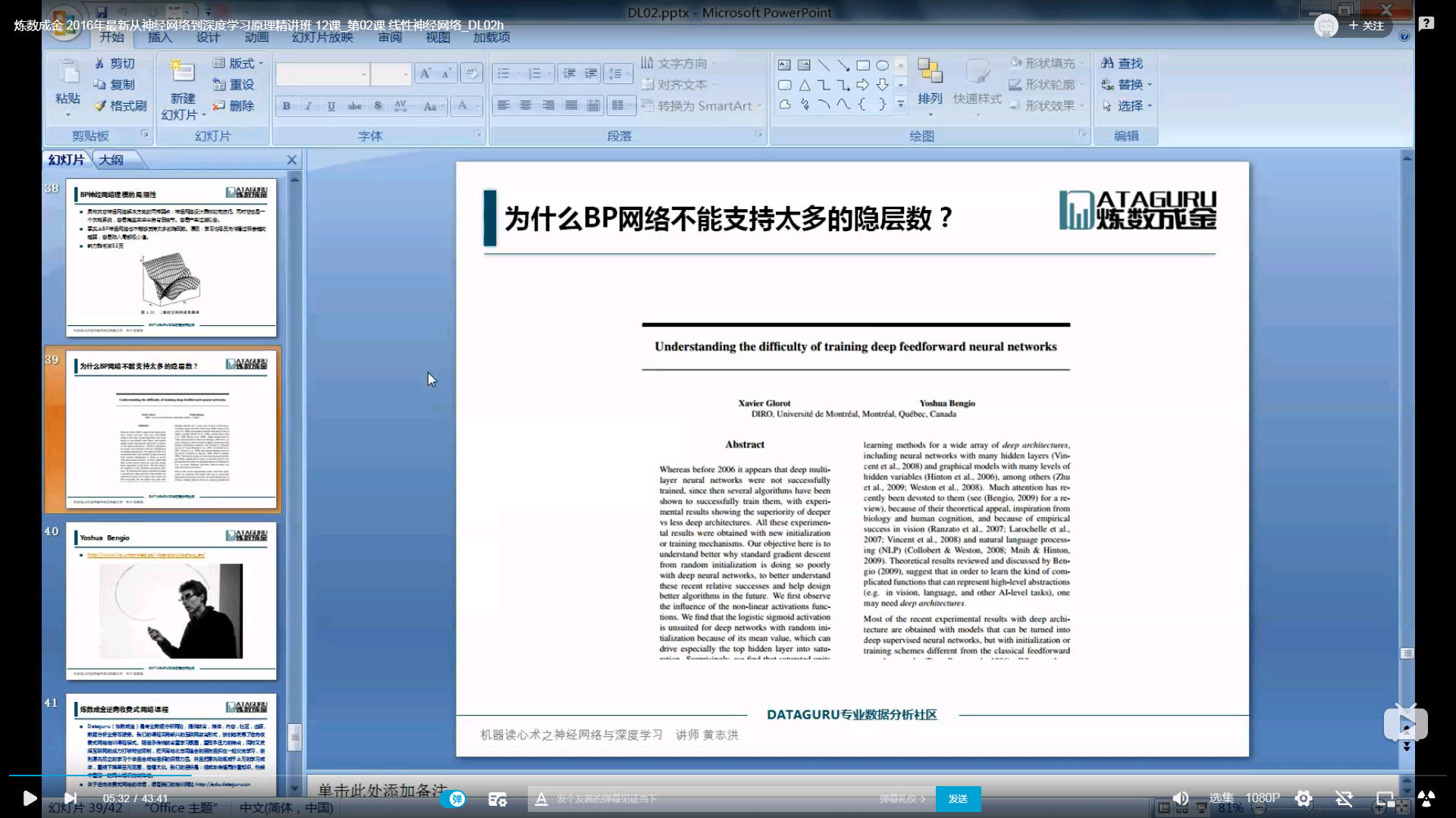Click the Delete (删除) slide button
This screenshot has height=818, width=1456.
234,106
